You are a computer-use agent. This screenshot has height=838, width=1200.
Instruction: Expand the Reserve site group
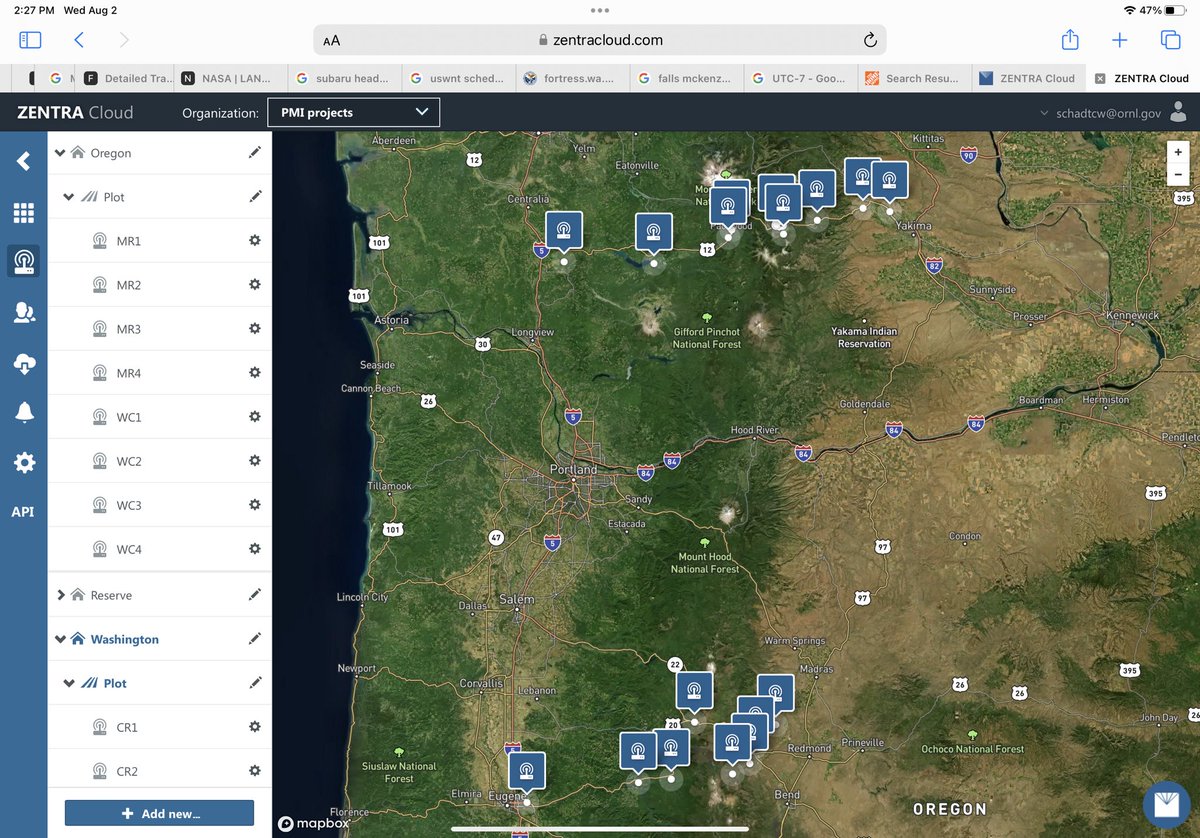pyautogui.click(x=60, y=595)
